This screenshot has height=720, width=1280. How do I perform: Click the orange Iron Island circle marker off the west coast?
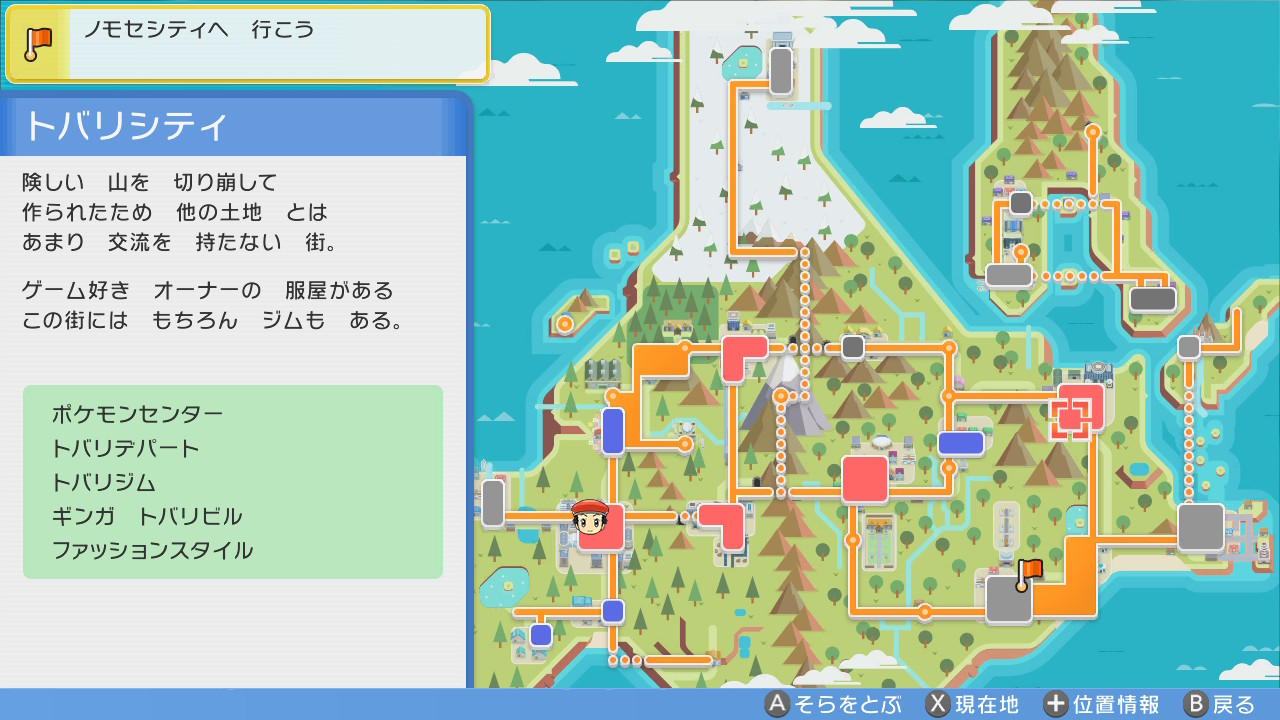(x=565, y=324)
